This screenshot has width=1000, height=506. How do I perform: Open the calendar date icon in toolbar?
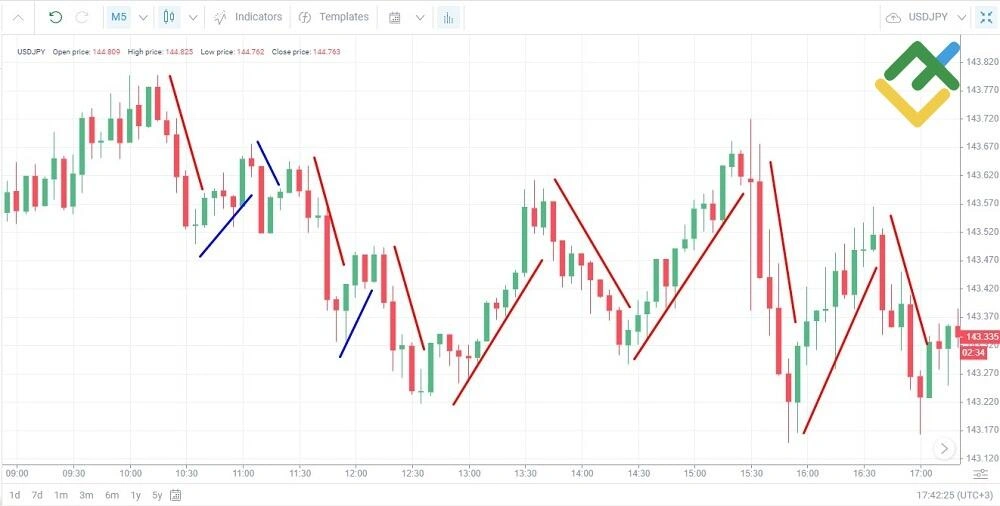395,18
